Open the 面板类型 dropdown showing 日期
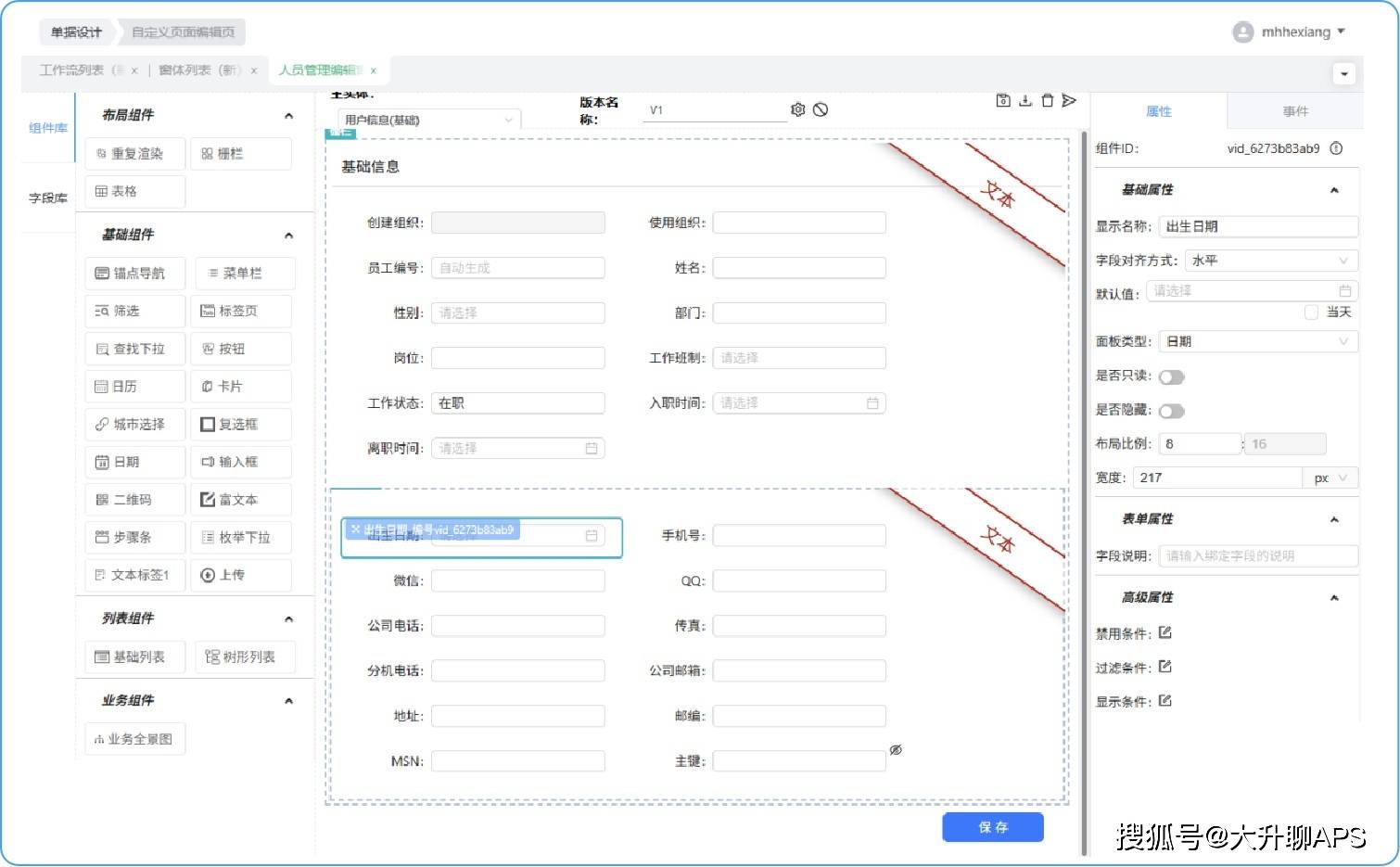This screenshot has height=867, width=1400. pyautogui.click(x=1258, y=341)
